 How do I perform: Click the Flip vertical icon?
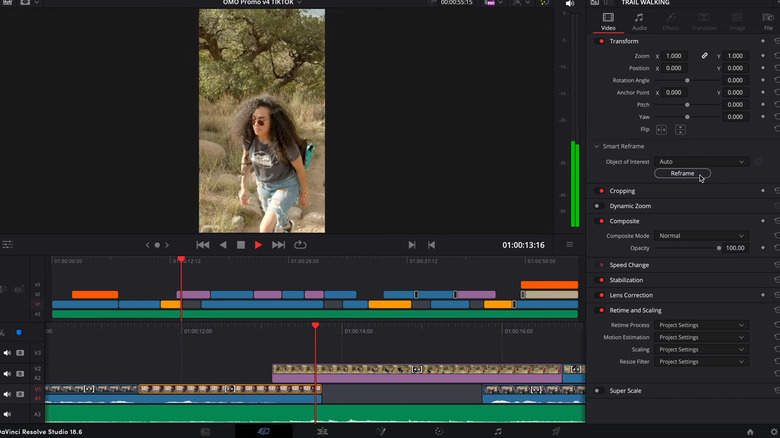[x=680, y=129]
